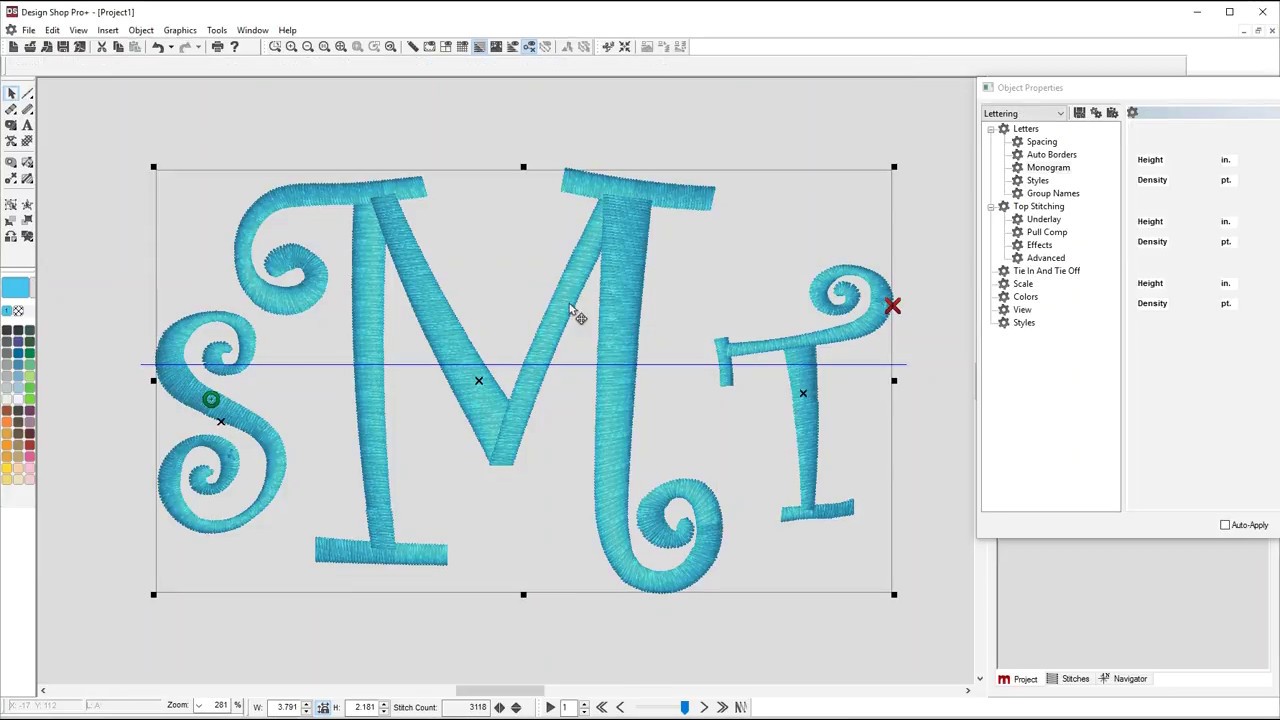The width and height of the screenshot is (1280, 720).
Task: Select Tie In And Tie Off item
Action: click(x=1046, y=271)
